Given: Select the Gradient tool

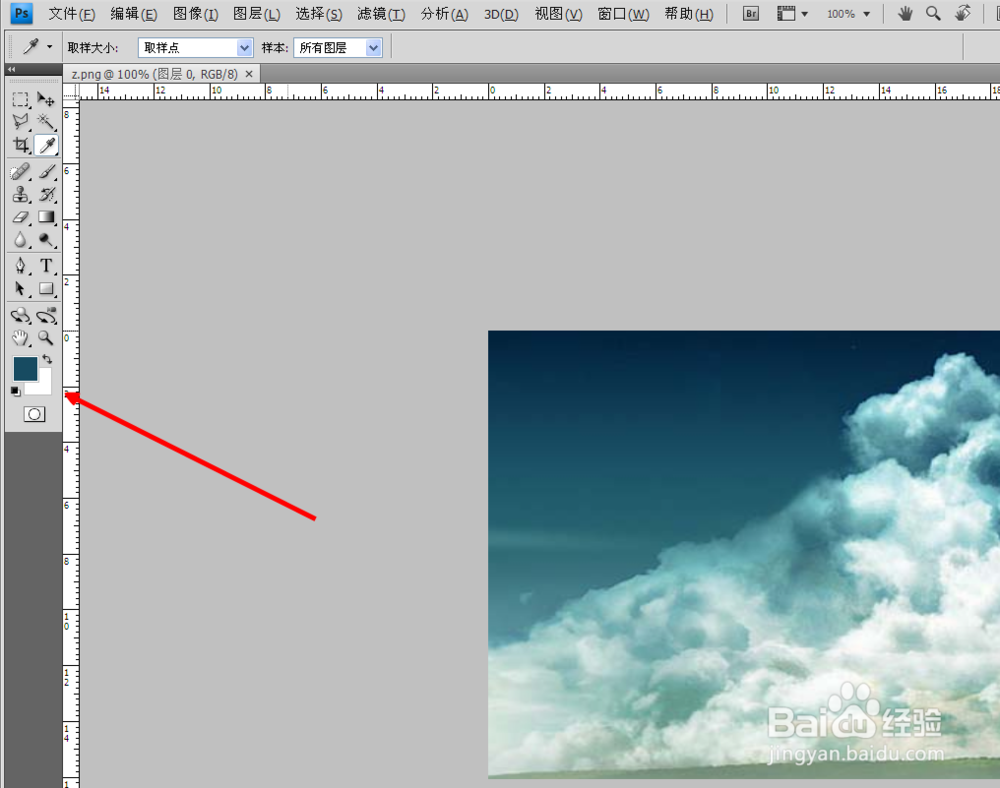Looking at the screenshot, I should click(46, 217).
